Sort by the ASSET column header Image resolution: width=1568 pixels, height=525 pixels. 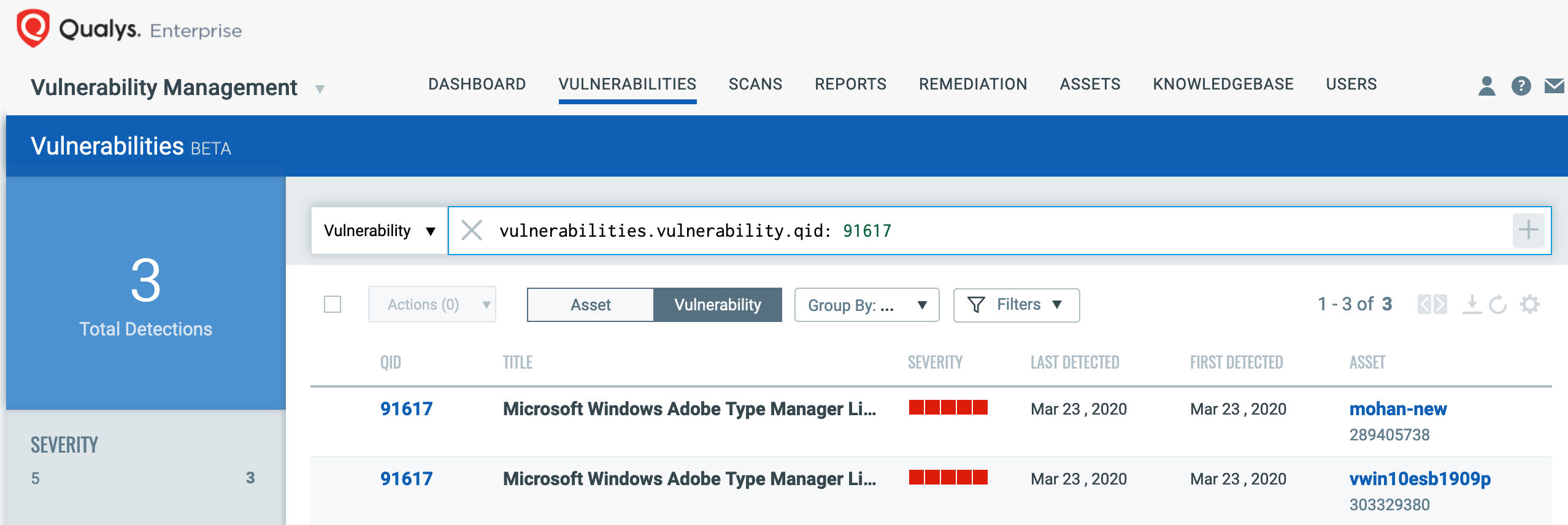coord(1367,362)
